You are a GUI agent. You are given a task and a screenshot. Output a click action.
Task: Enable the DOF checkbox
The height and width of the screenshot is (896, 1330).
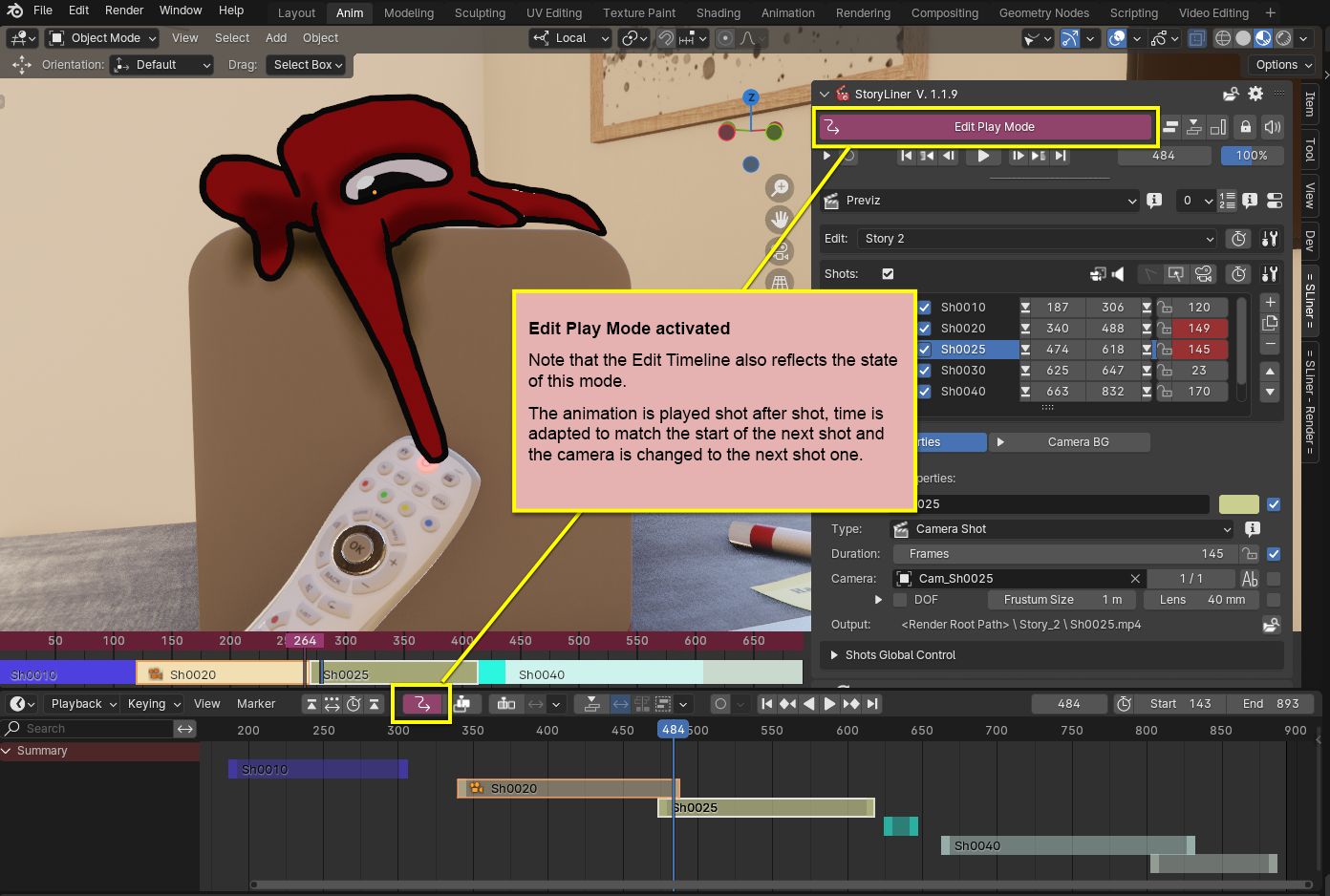tap(900, 600)
